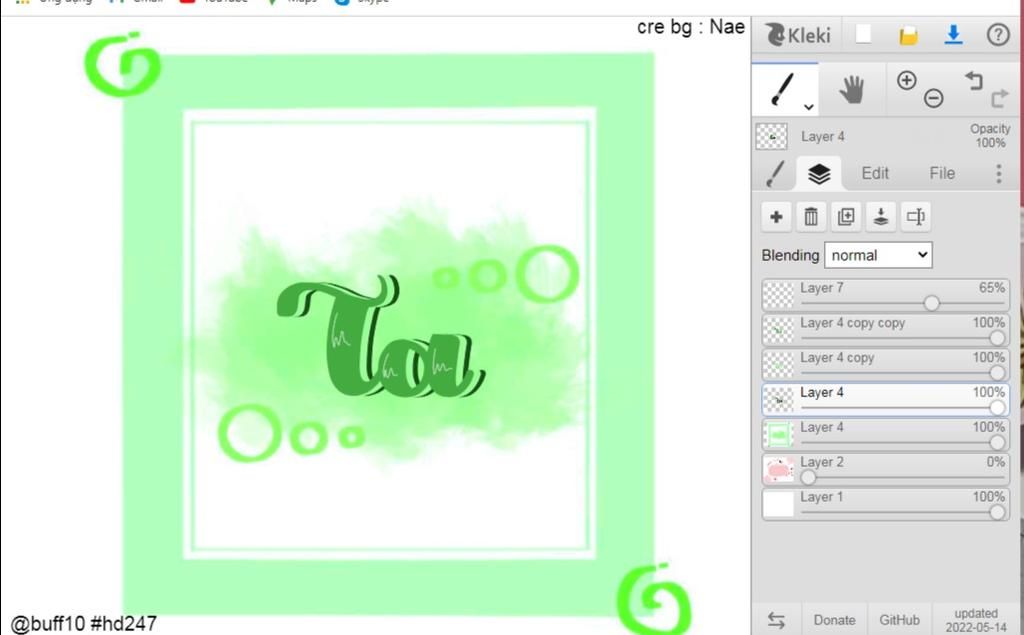Delete the layer with trash button
Viewport: 1024px width, 635px height.
click(811, 216)
